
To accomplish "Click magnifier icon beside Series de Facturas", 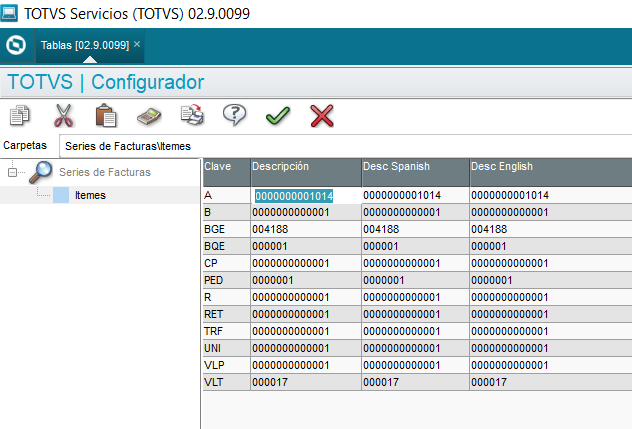I will pos(41,172).
